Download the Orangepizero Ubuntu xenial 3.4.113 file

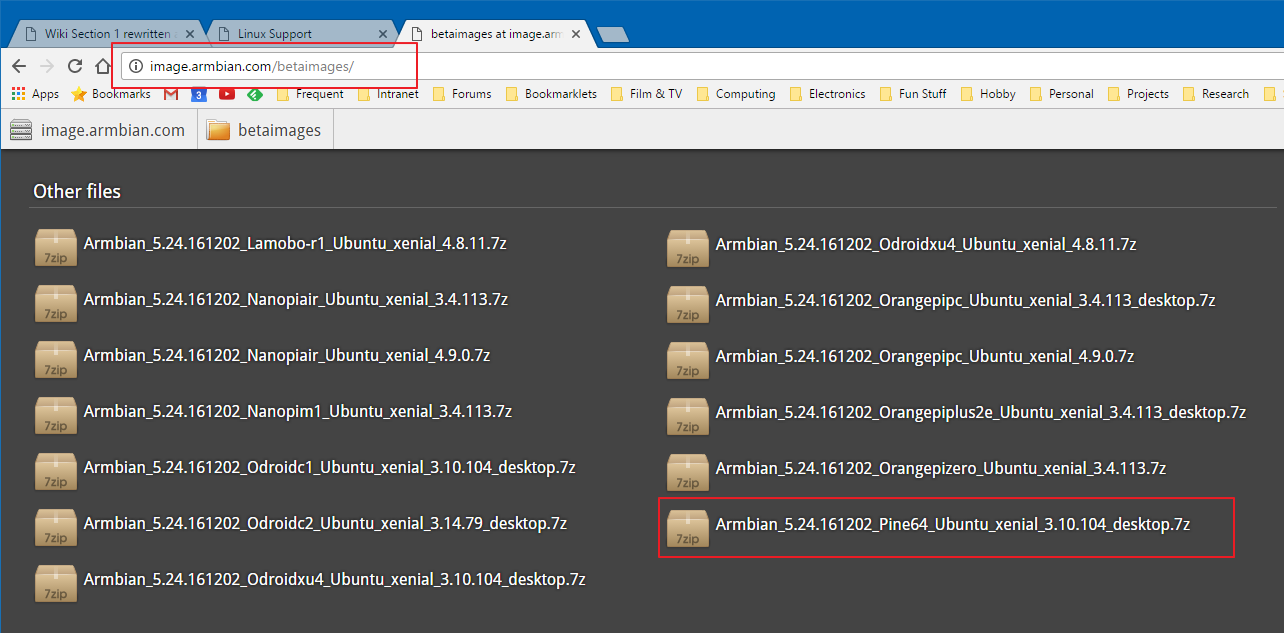pos(940,468)
